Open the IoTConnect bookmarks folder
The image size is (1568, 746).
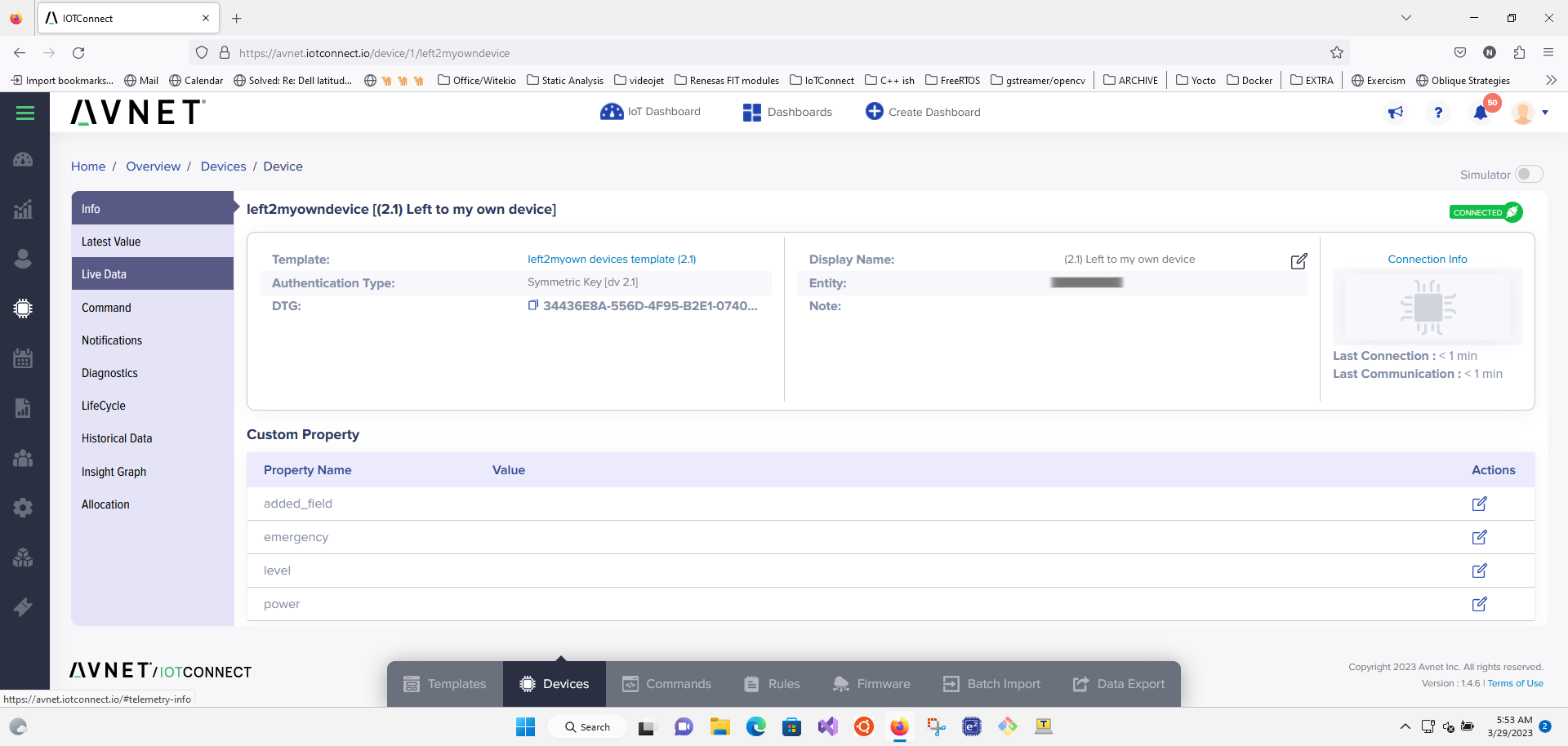(822, 80)
